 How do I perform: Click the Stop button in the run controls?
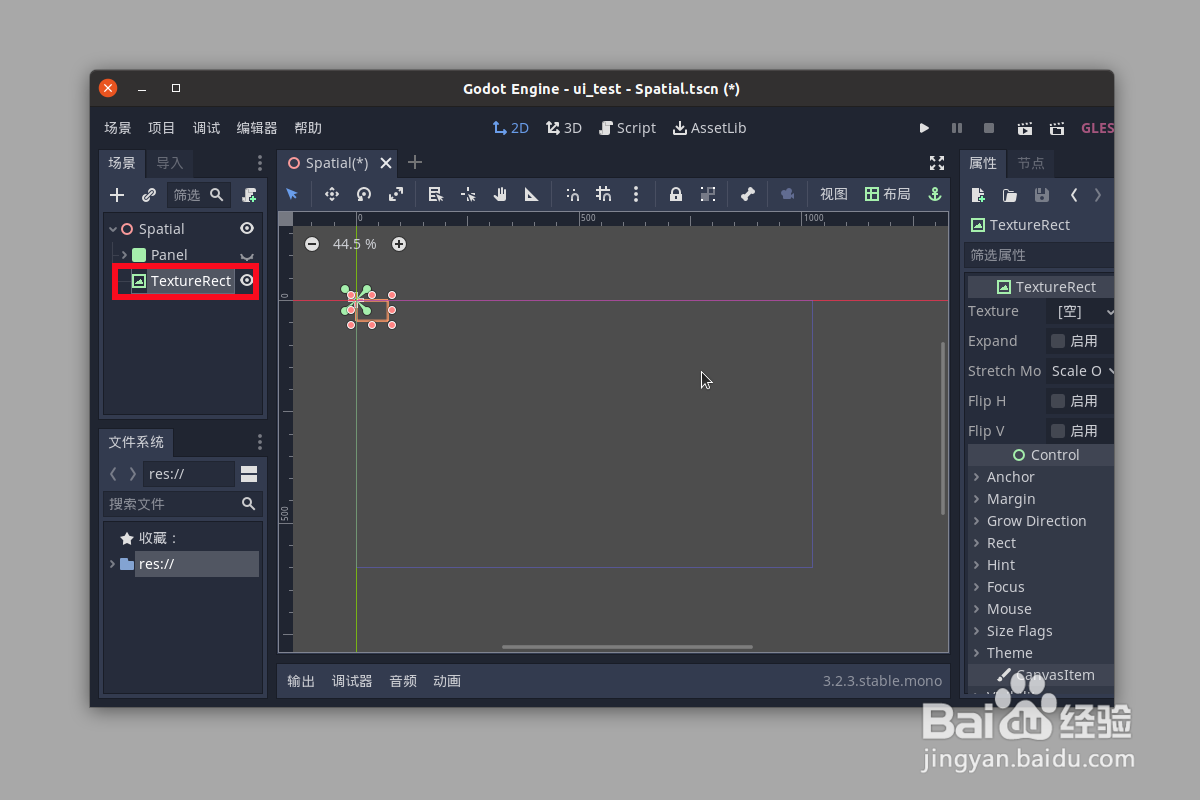989,128
